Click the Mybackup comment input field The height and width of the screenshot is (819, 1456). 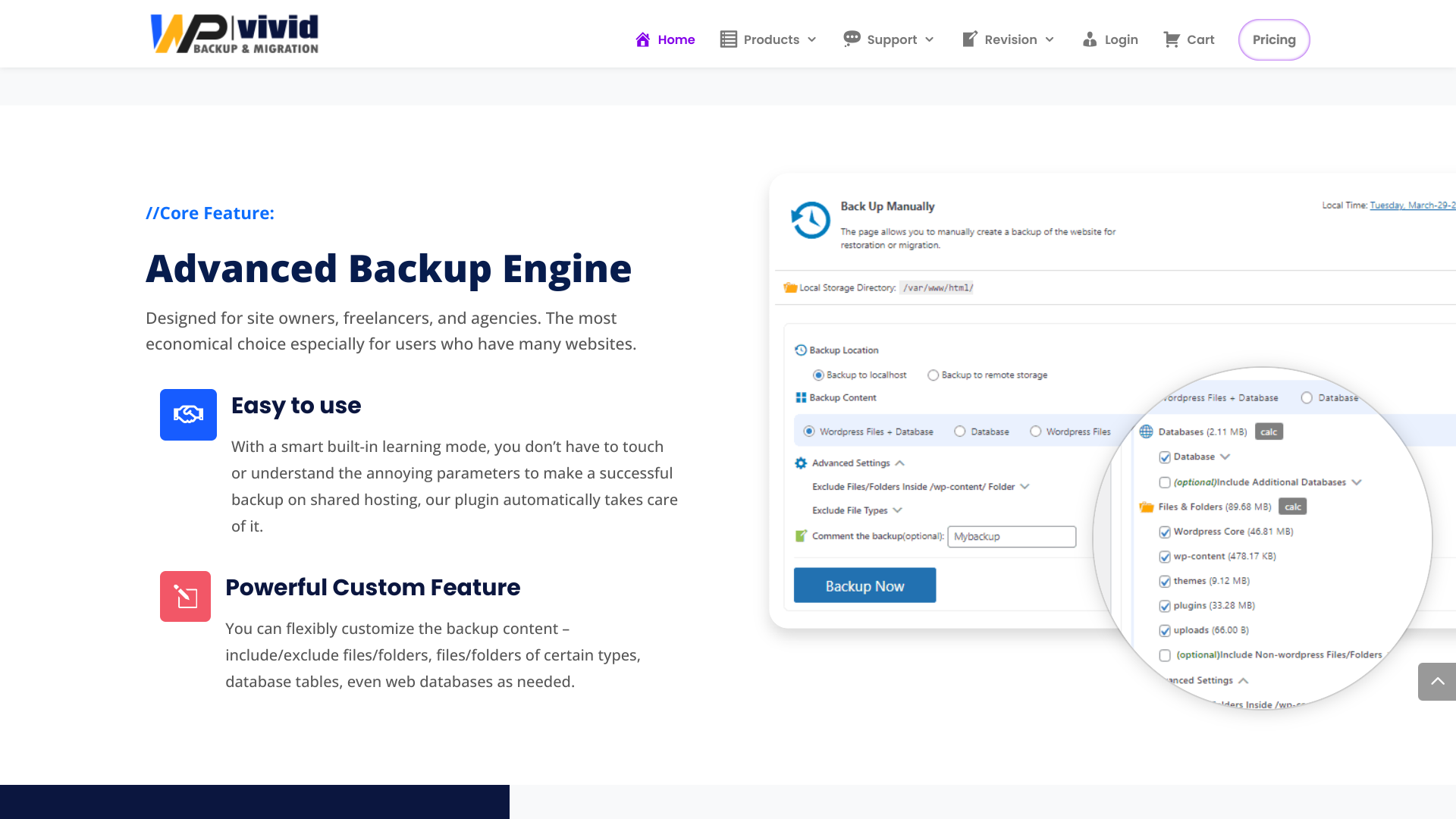[x=1012, y=536]
